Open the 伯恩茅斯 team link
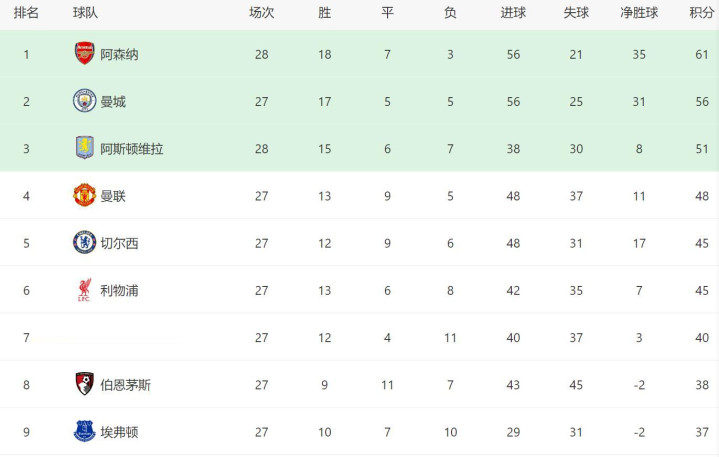The width and height of the screenshot is (719, 457). (x=125, y=385)
